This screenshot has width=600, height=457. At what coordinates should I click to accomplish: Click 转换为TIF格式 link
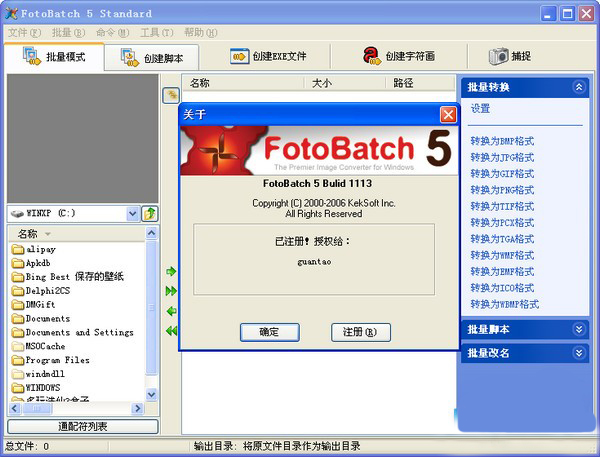(x=502, y=206)
